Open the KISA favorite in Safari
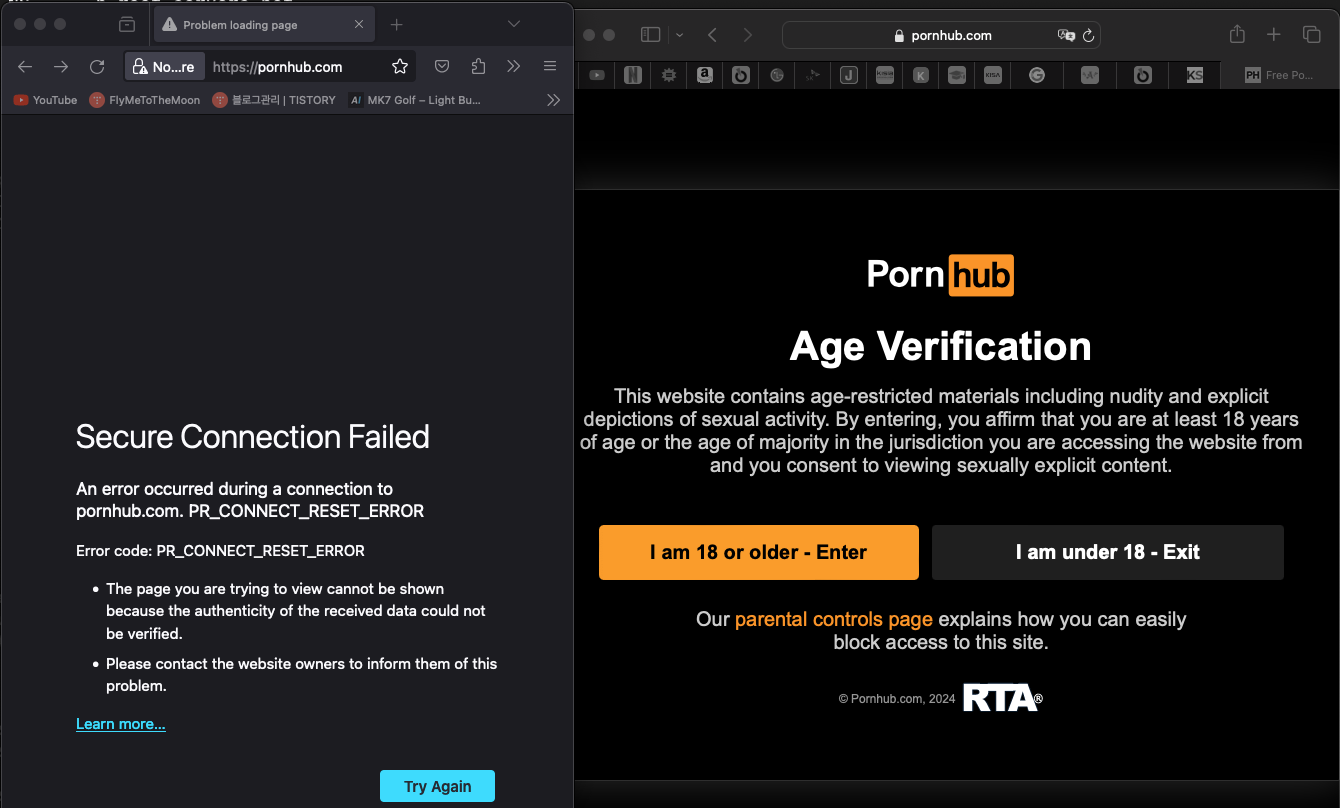 tap(993, 75)
